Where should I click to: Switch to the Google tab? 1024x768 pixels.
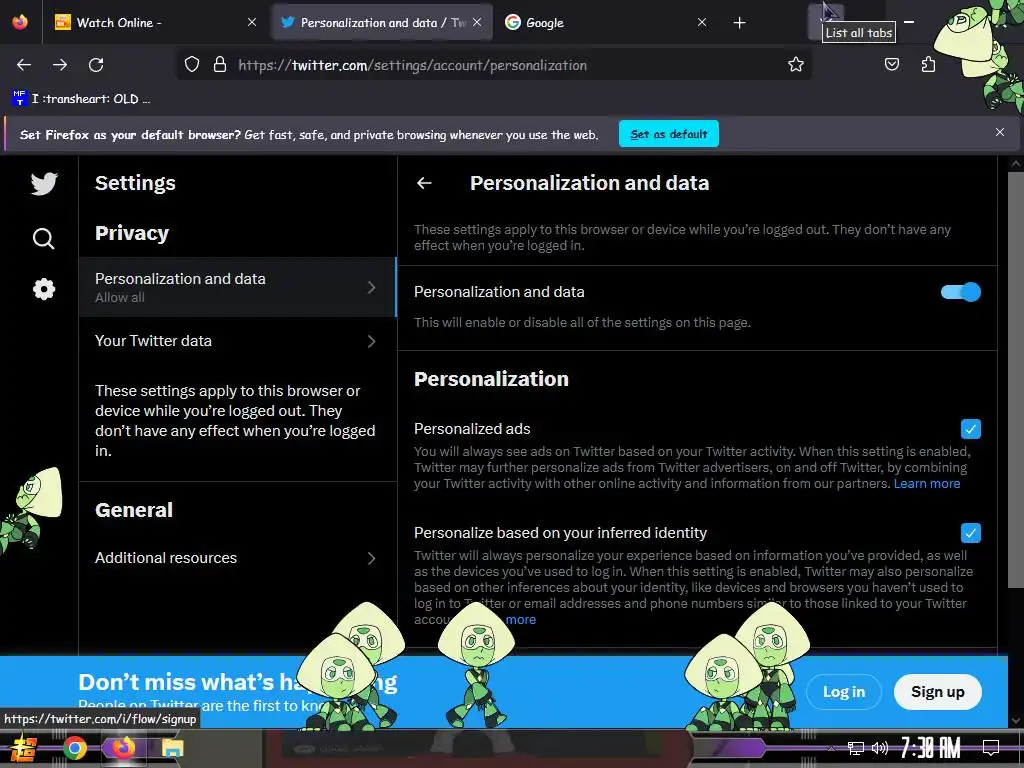pos(605,22)
